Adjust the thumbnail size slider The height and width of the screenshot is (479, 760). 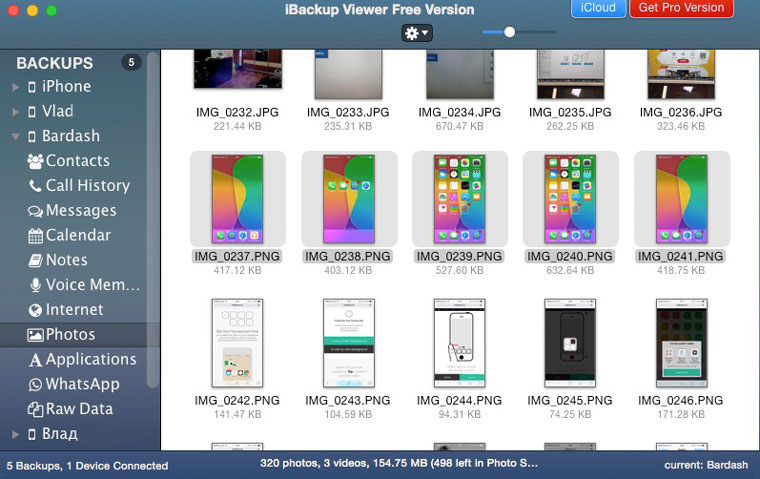[509, 32]
